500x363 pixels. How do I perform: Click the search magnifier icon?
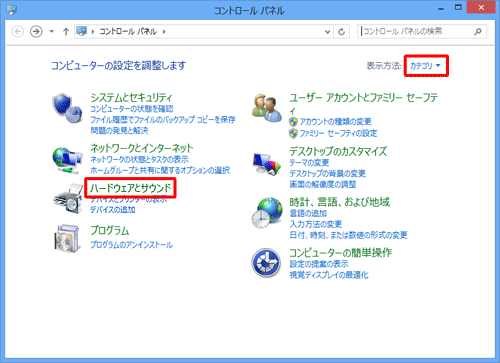pos(478,32)
